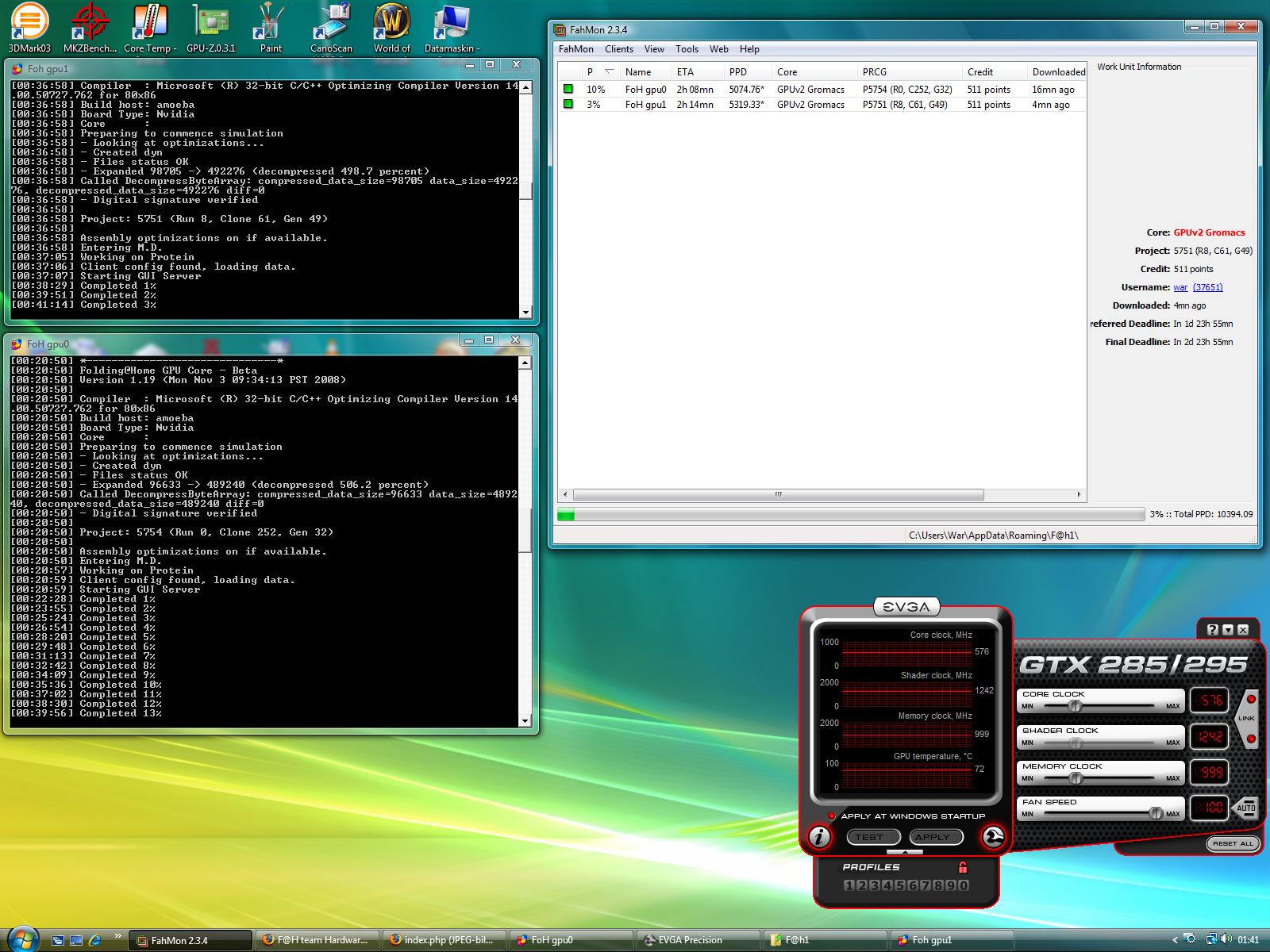The height and width of the screenshot is (952, 1270).
Task: Sort by the P column header arrow
Action: coord(609,71)
